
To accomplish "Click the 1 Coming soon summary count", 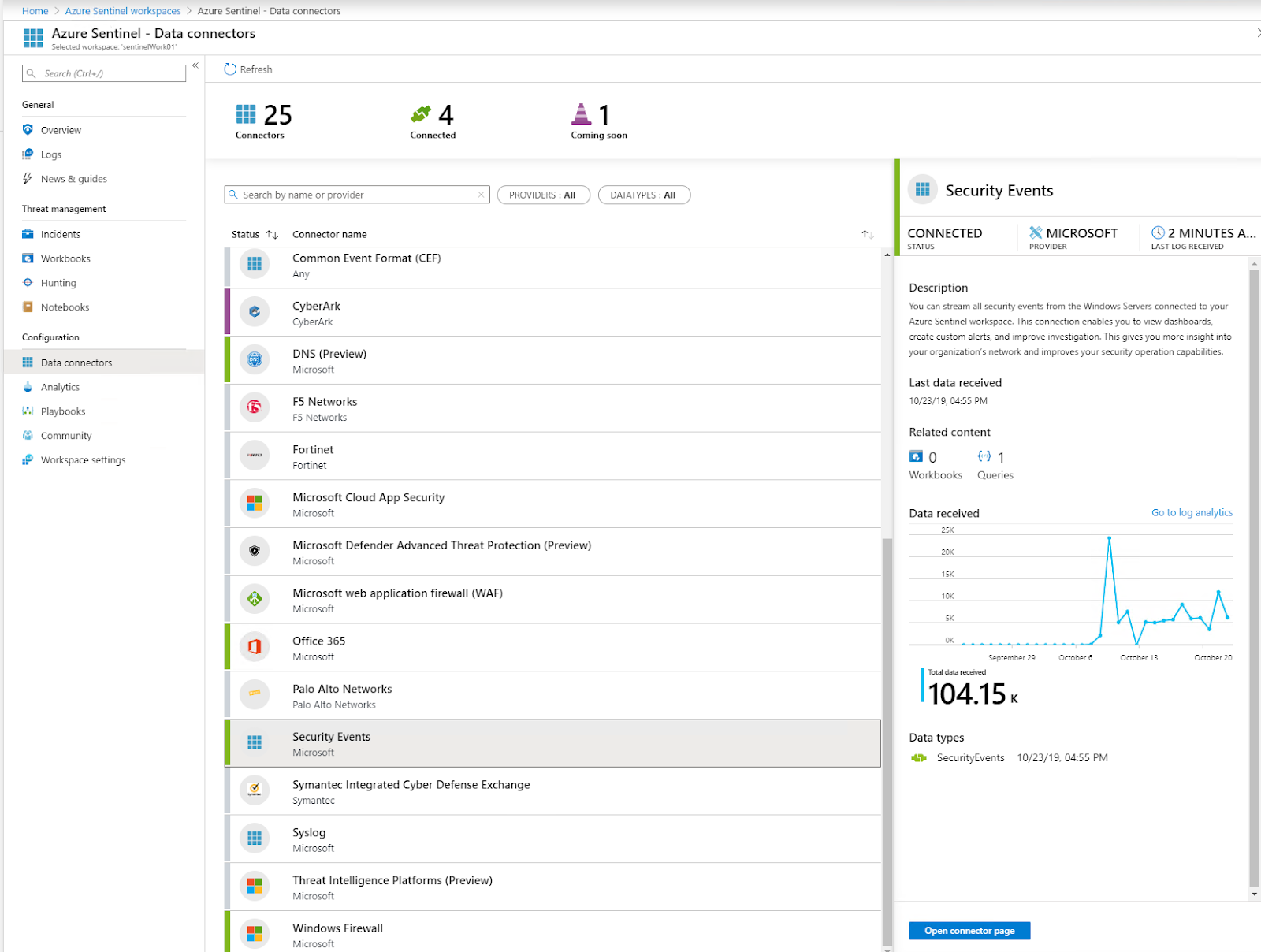I will coord(599,121).
